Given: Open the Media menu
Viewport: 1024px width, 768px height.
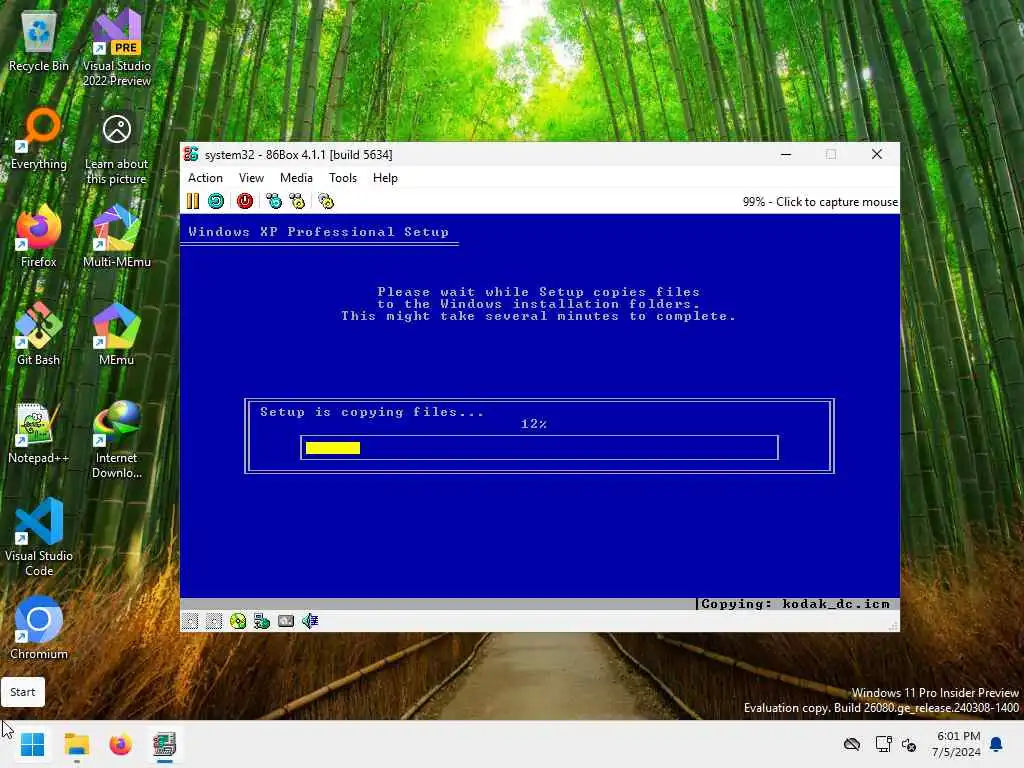Looking at the screenshot, I should 296,178.
